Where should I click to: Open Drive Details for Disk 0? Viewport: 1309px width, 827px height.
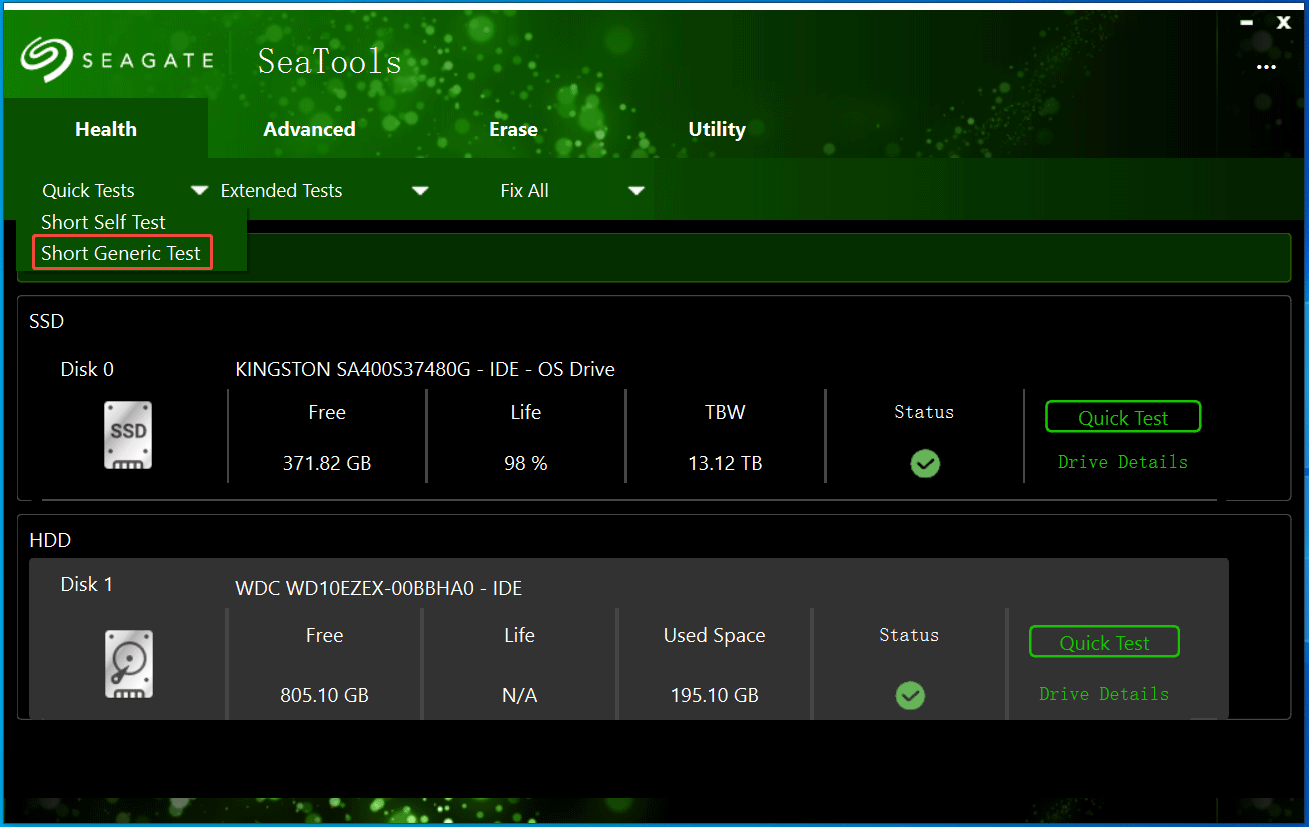pyautogui.click(x=1122, y=462)
